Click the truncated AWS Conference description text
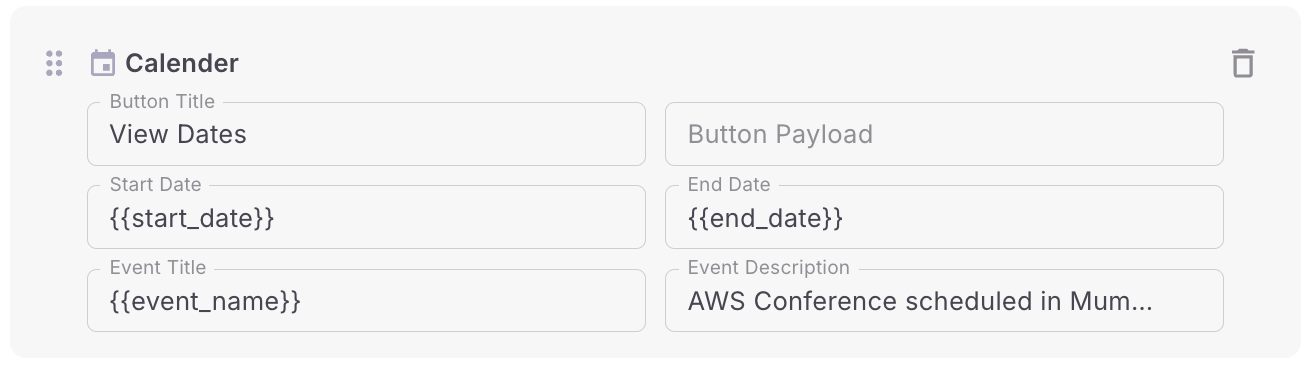The width and height of the screenshot is (1312, 368). click(x=920, y=301)
